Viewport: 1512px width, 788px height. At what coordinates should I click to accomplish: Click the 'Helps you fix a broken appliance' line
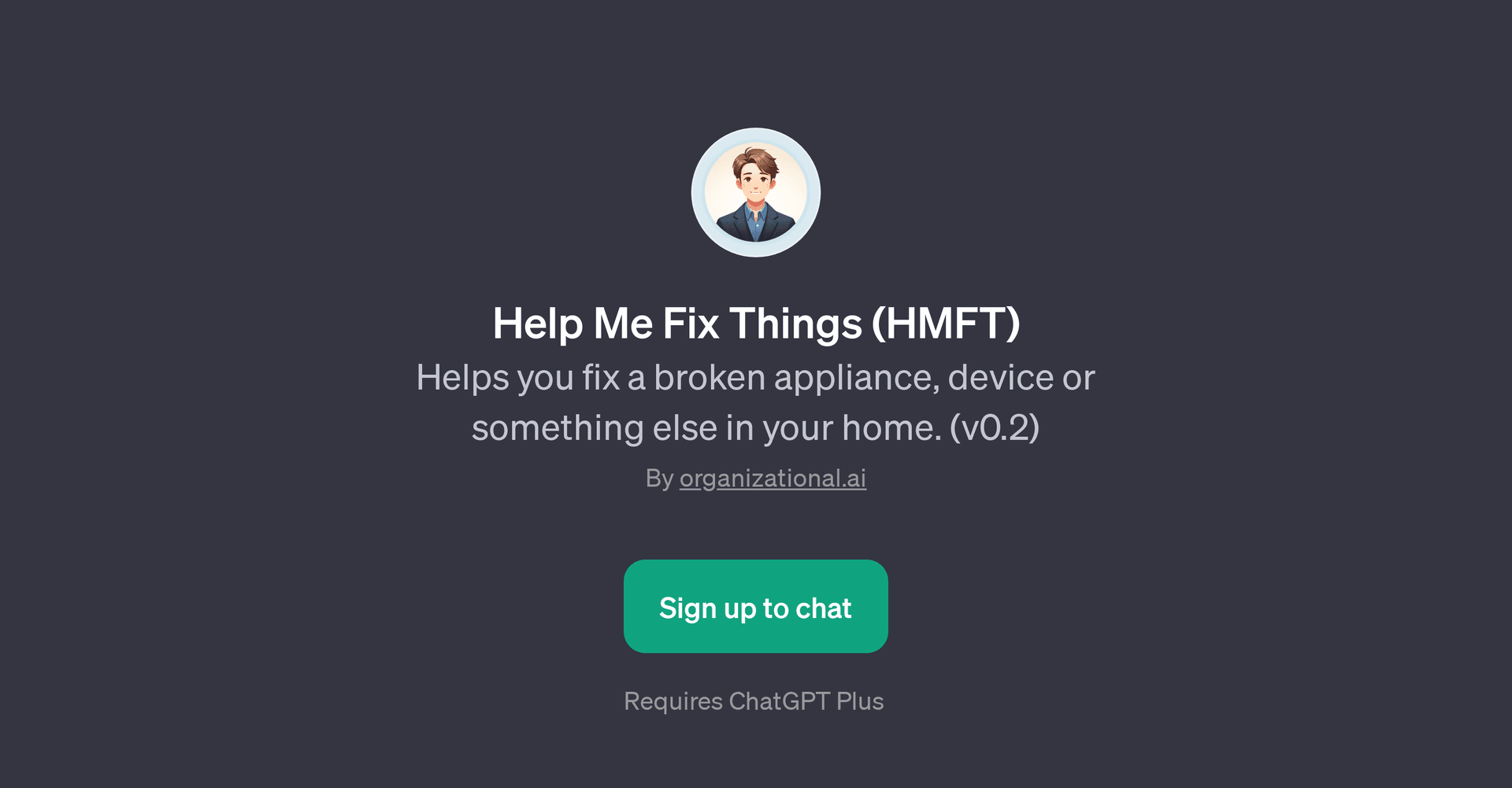point(755,377)
